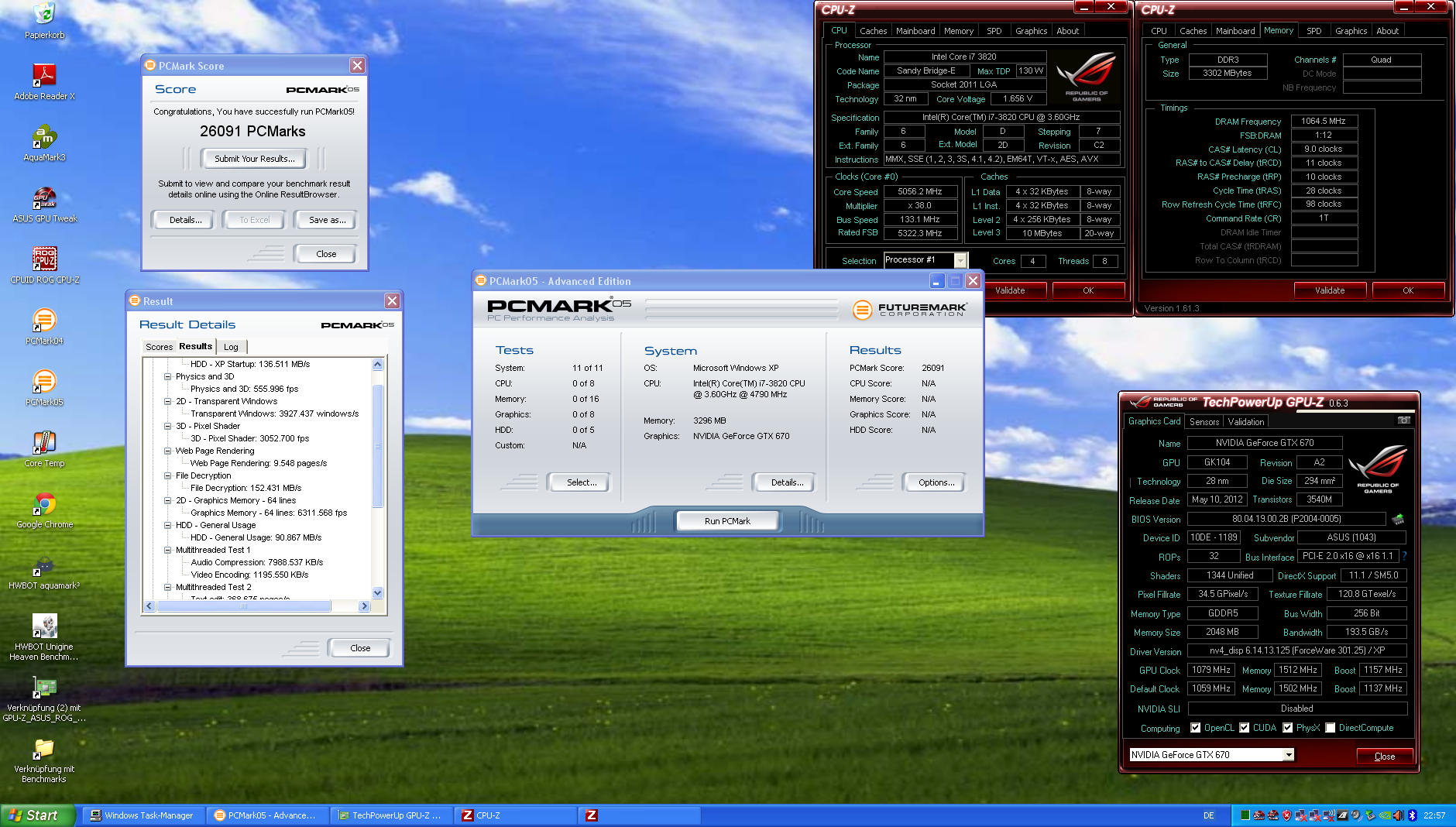
Task: Collapse the Web Page Rendering node
Action: tap(167, 451)
